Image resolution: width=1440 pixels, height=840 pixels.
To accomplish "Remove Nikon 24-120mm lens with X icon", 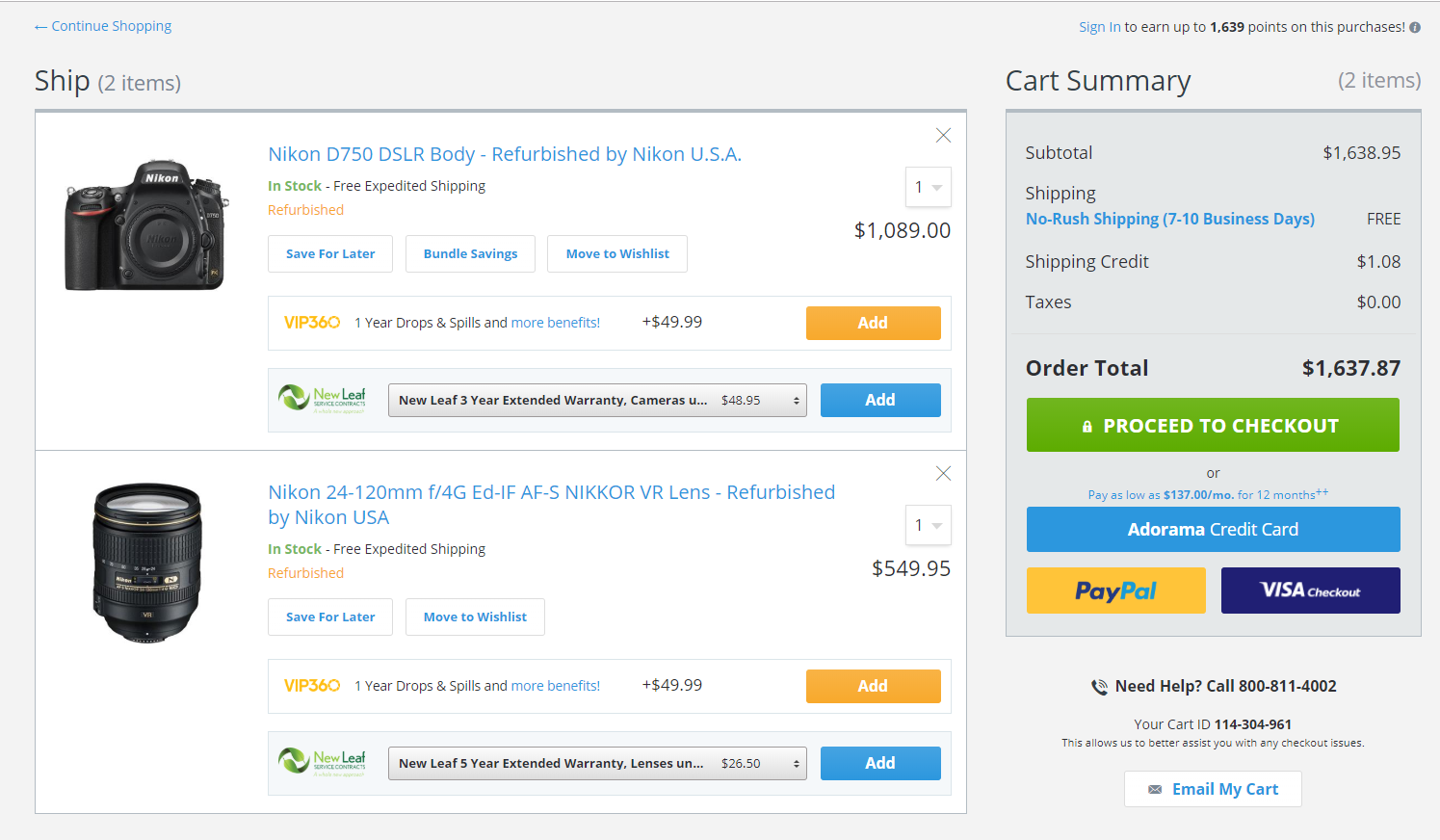I will coord(943,473).
